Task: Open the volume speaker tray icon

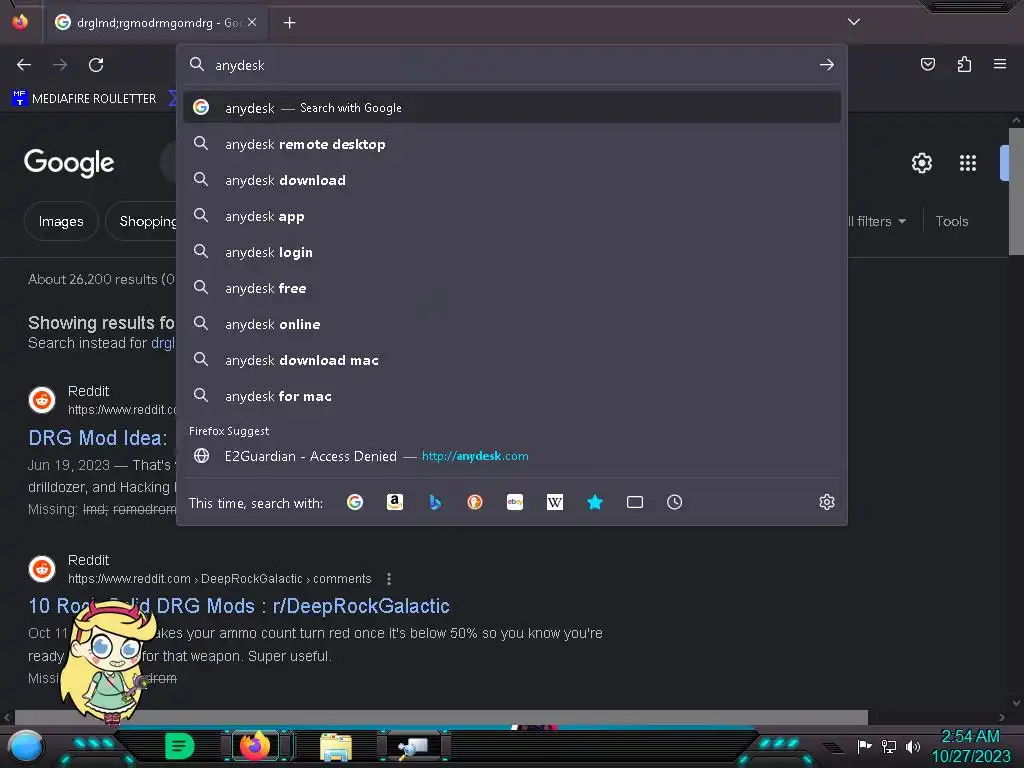Action: point(913,746)
